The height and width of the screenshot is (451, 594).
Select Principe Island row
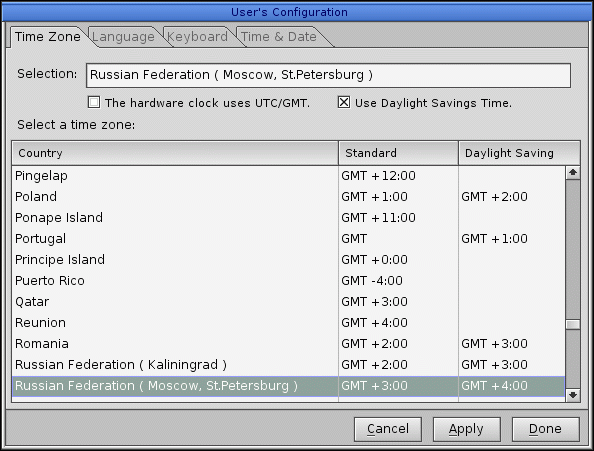[x=288, y=260]
